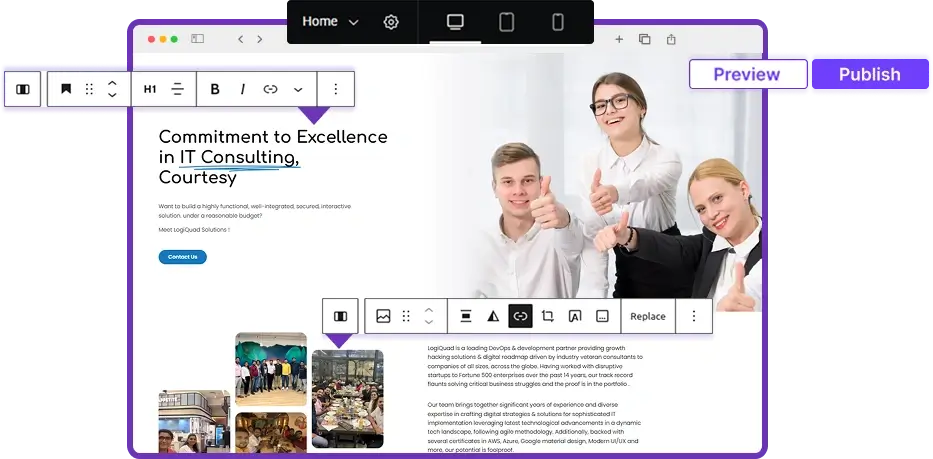This screenshot has height=459, width=933.
Task: Apply duotone filter to image
Action: click(493, 316)
